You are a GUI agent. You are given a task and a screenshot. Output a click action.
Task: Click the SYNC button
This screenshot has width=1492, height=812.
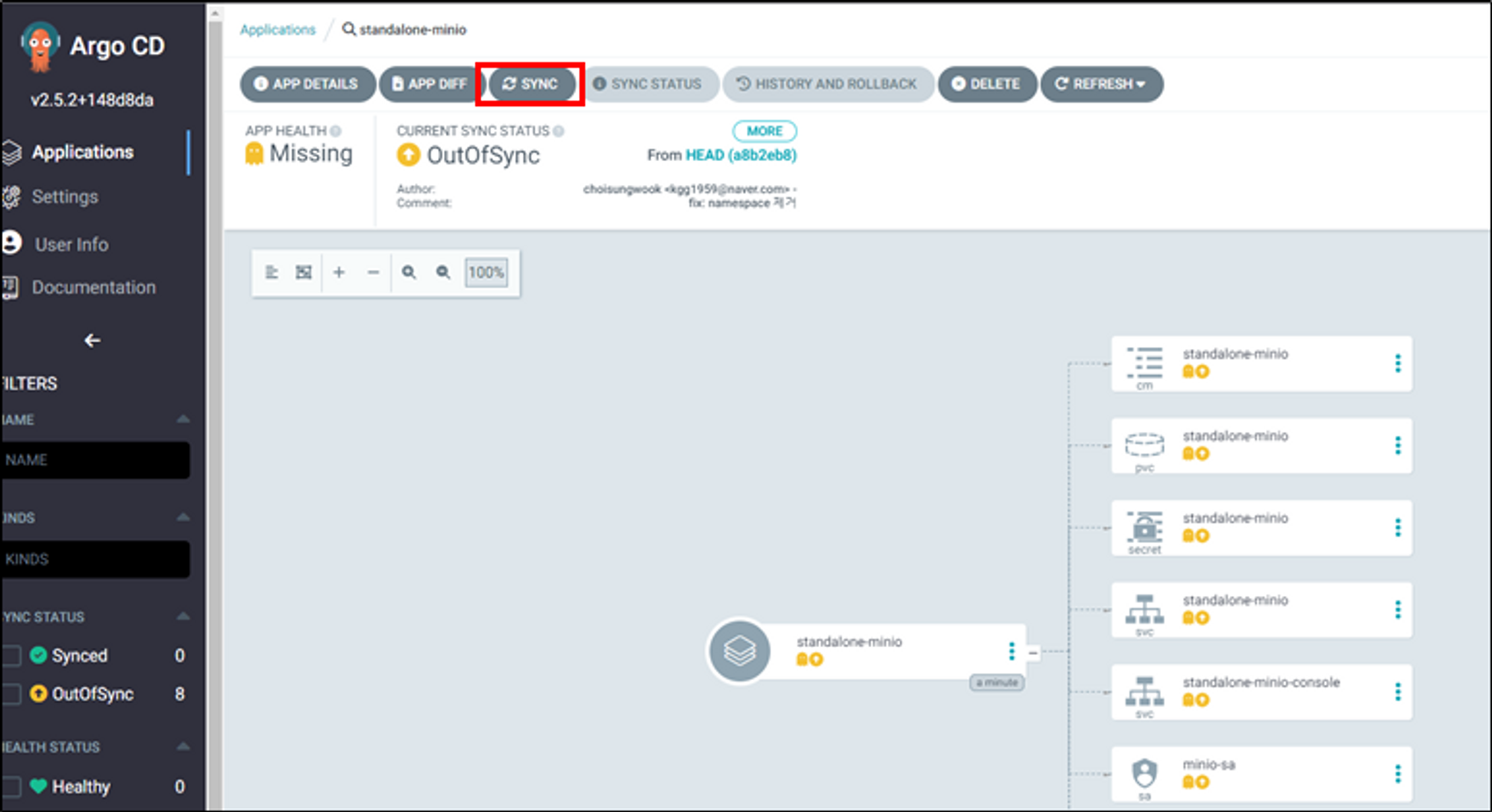[x=530, y=84]
